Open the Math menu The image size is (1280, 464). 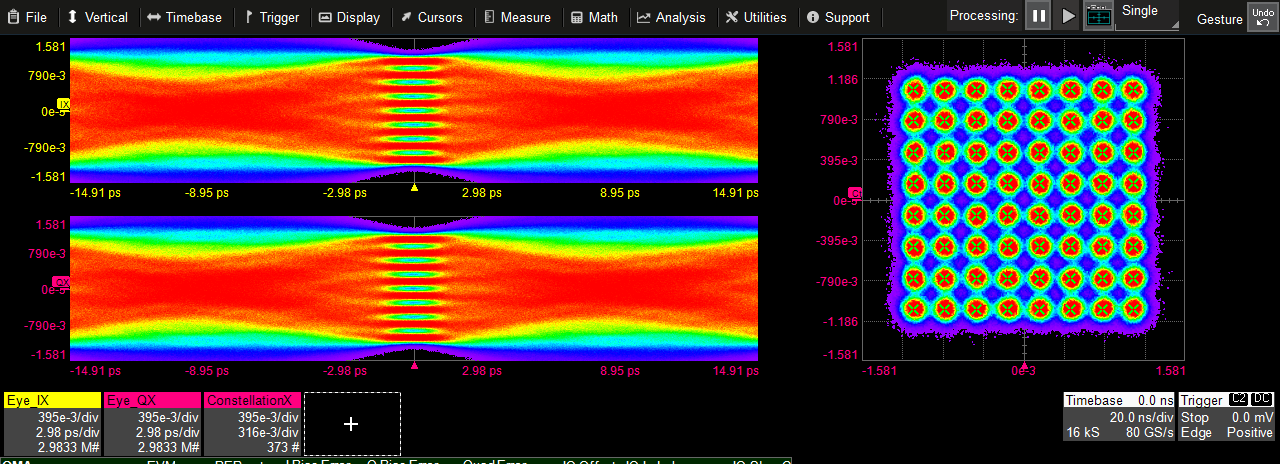(595, 17)
